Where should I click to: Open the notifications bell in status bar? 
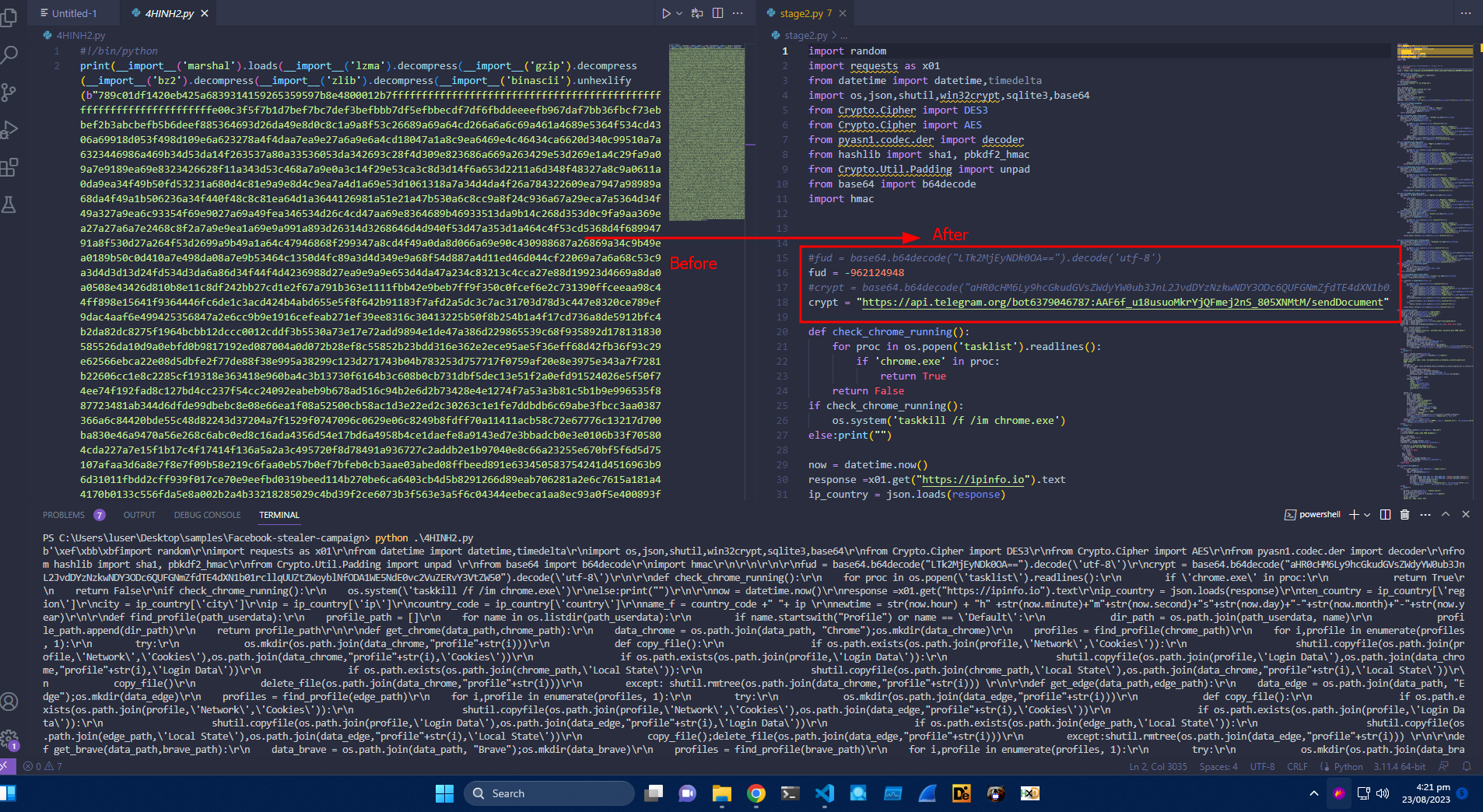point(1467,766)
